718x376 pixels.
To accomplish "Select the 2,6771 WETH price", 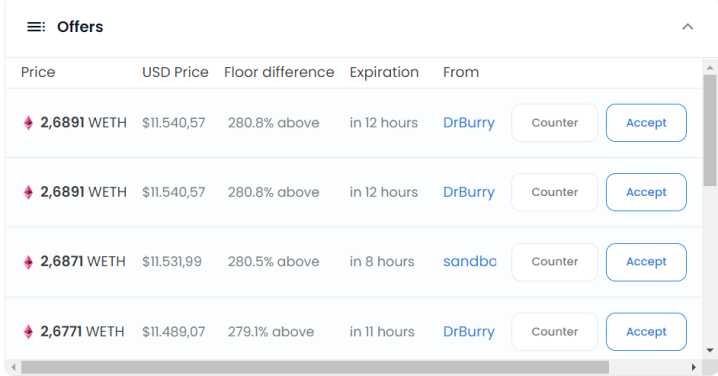I will (x=82, y=332).
